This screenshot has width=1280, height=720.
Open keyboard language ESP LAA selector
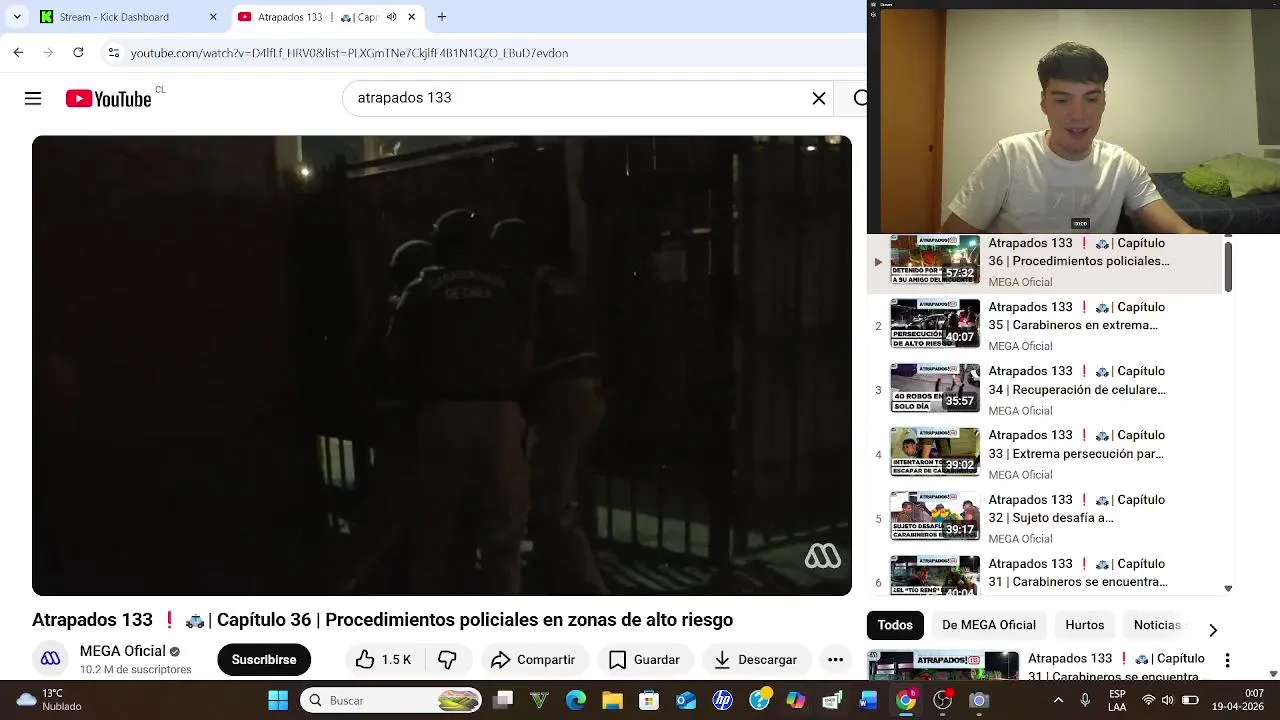1117,700
